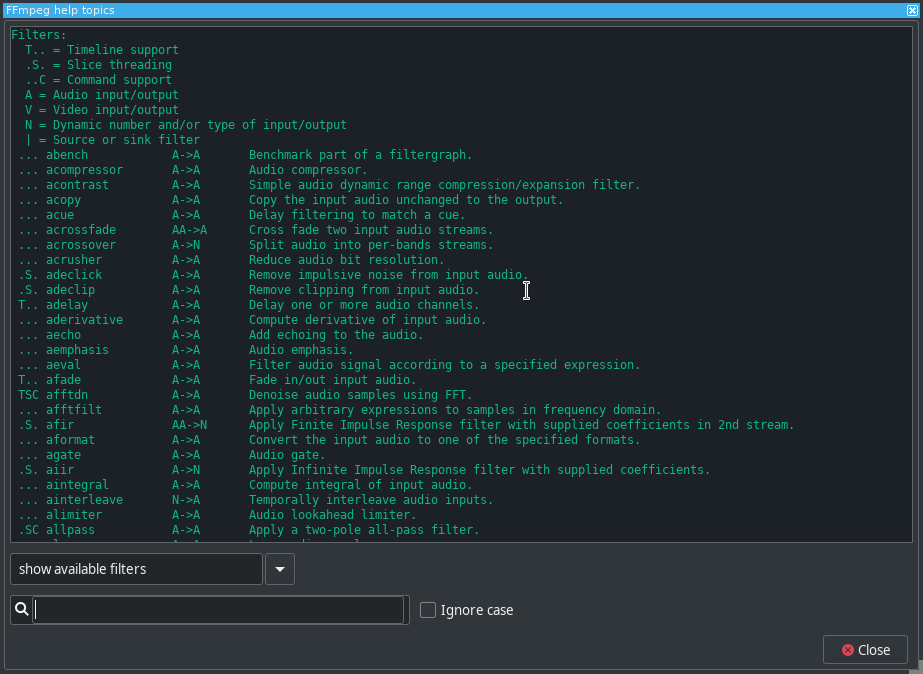Image resolution: width=923 pixels, height=674 pixels.
Task: Click the Close button
Action: pyautogui.click(x=865, y=650)
